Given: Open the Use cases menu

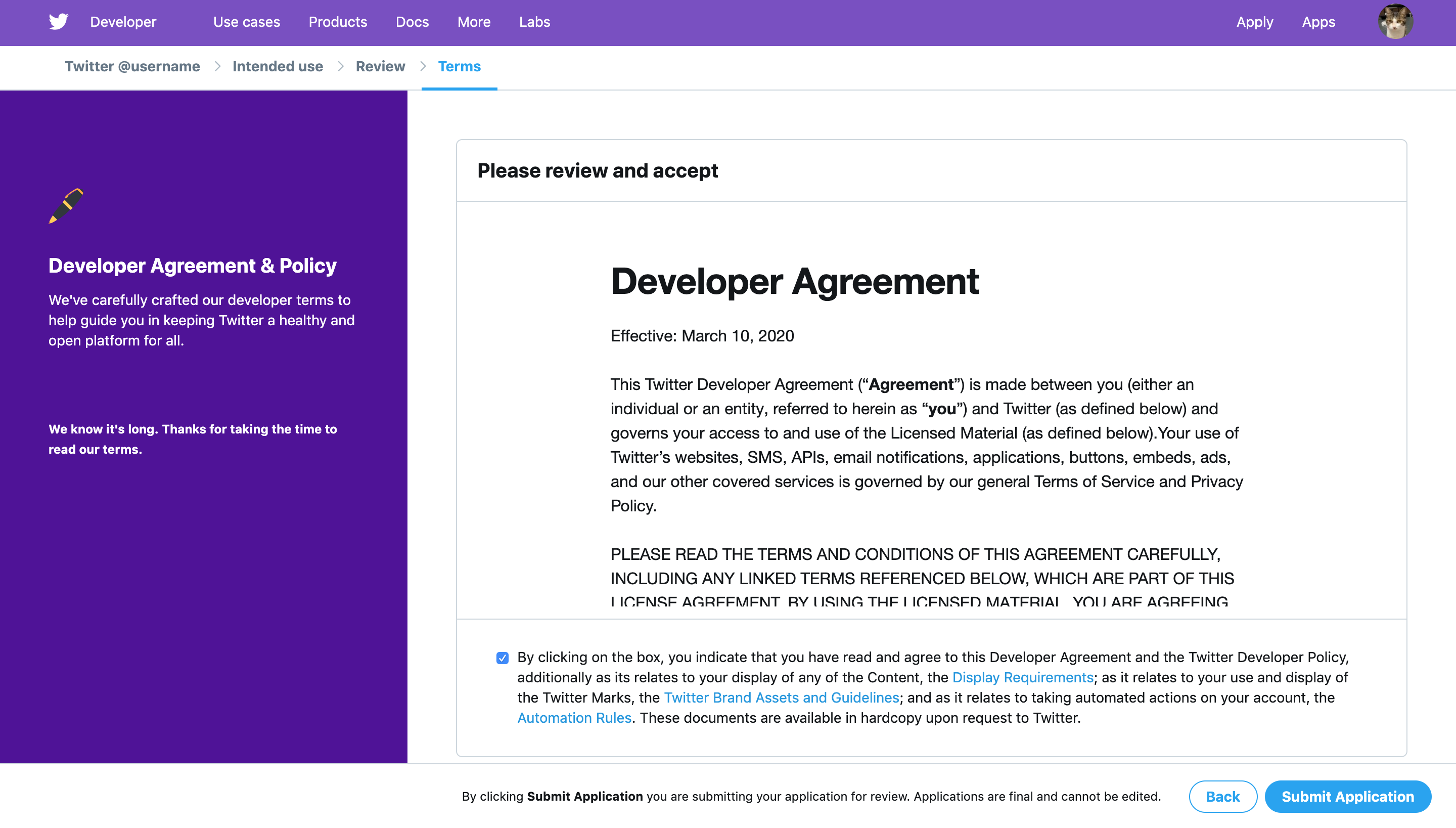Looking at the screenshot, I should pos(247,22).
